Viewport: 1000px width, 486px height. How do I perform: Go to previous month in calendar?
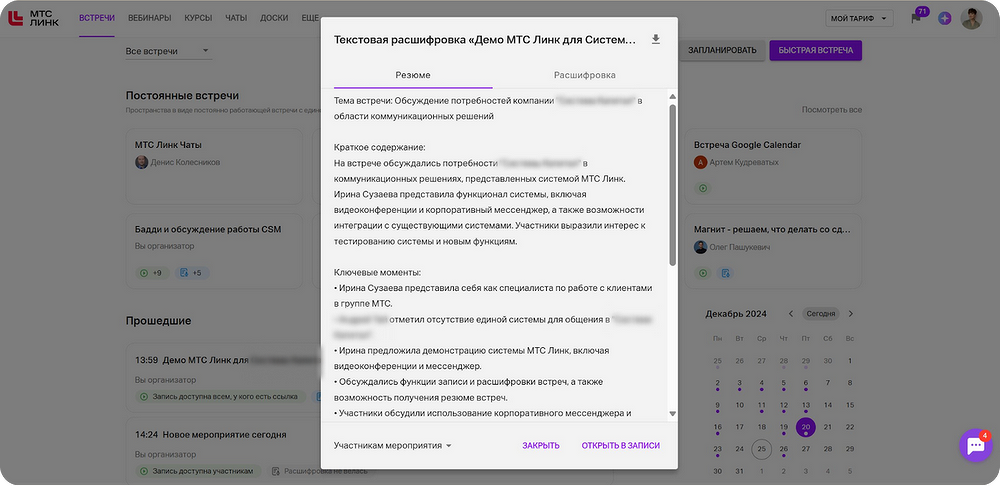pyautogui.click(x=791, y=314)
